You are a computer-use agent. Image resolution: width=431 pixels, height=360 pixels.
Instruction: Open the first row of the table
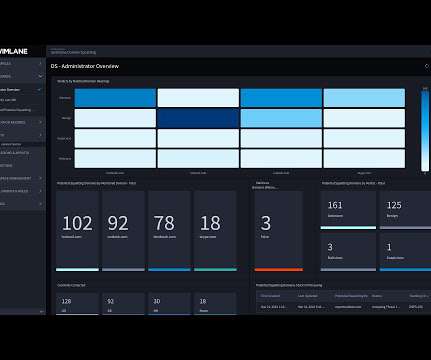tap(343, 307)
